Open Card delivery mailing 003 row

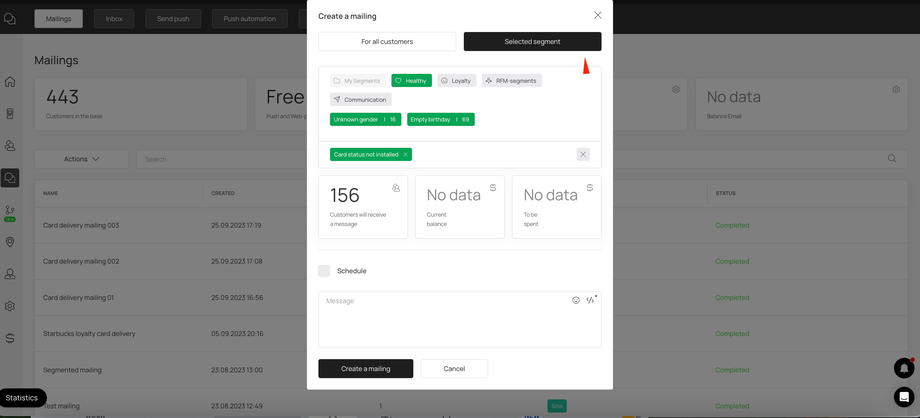(x=471, y=225)
